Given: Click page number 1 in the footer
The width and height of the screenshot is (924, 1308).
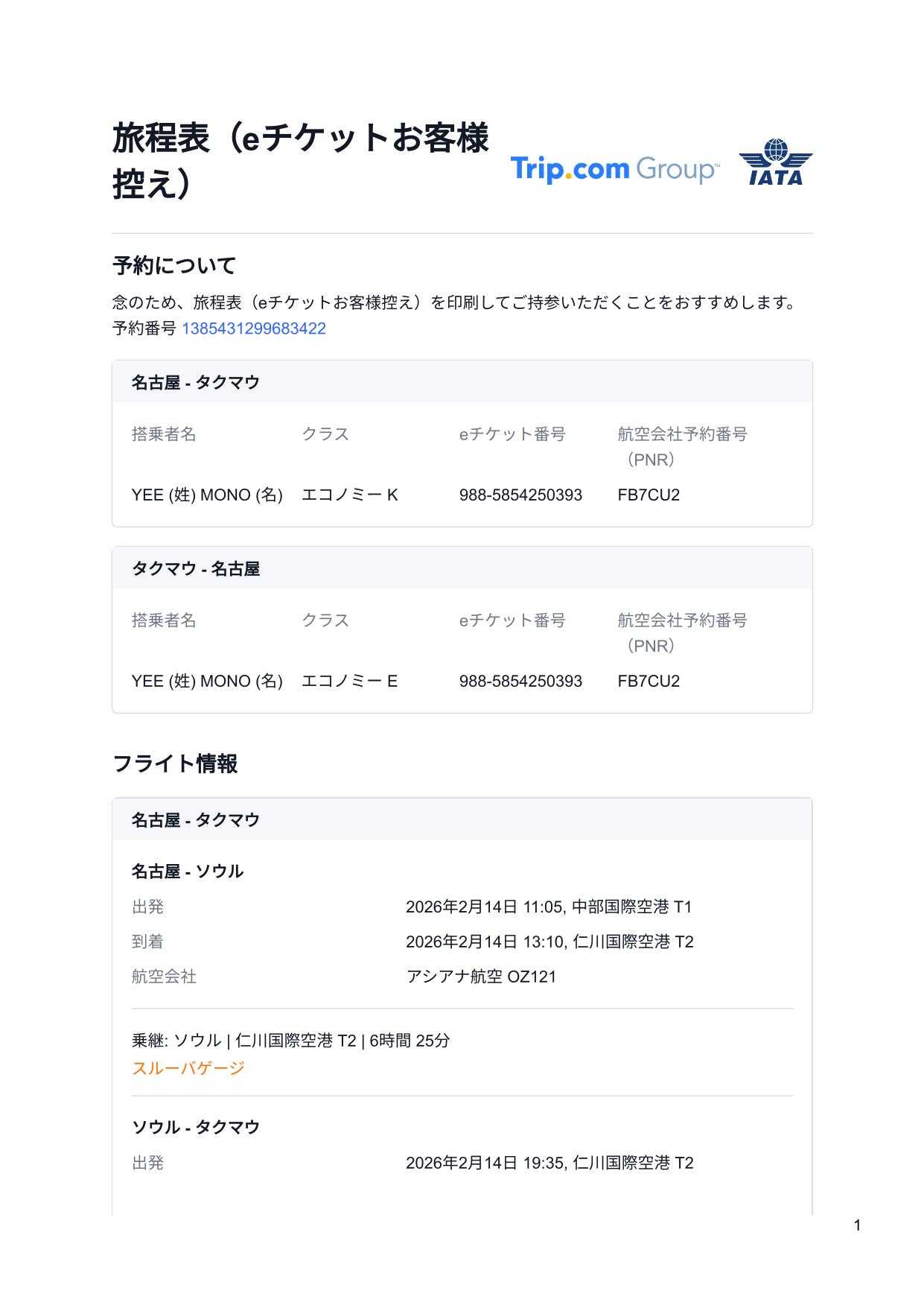Looking at the screenshot, I should click(x=857, y=1225).
